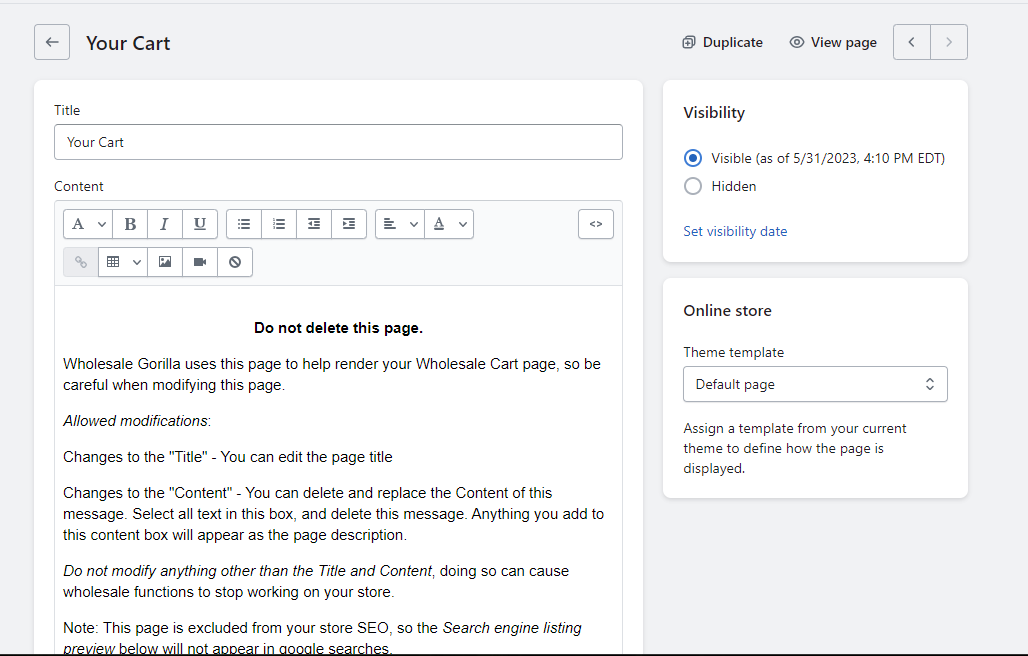This screenshot has width=1028, height=656.
Task: Click the indent icon
Action: pyautogui.click(x=349, y=224)
